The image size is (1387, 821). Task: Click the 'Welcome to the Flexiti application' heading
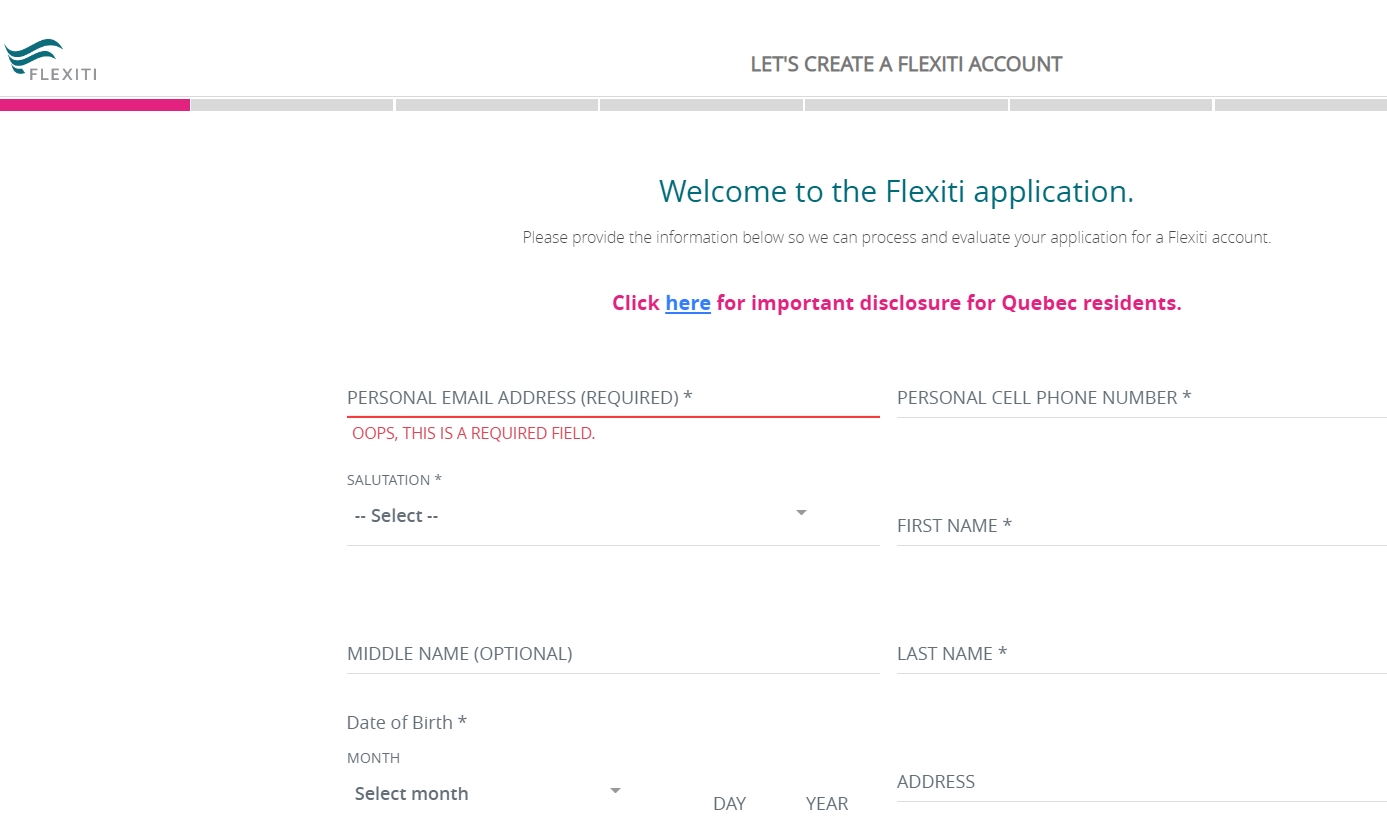click(x=896, y=191)
